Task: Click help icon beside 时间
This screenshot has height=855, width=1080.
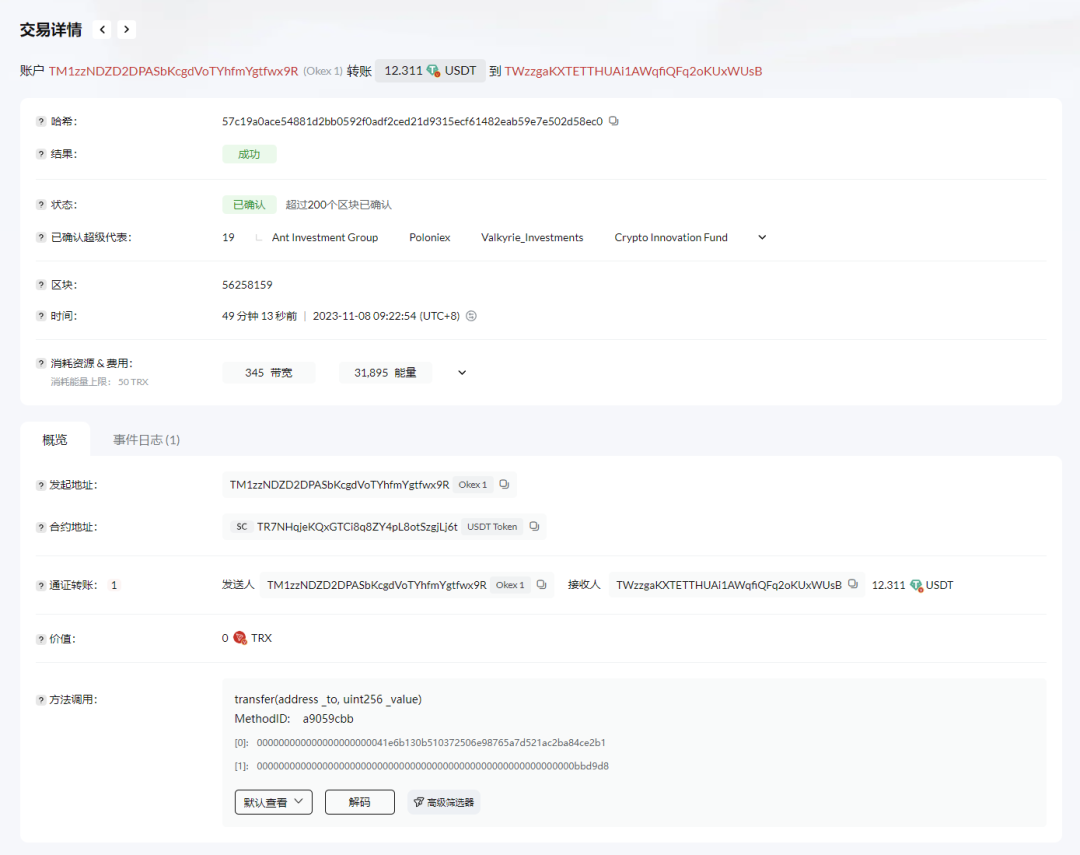Action: pyautogui.click(x=41, y=316)
